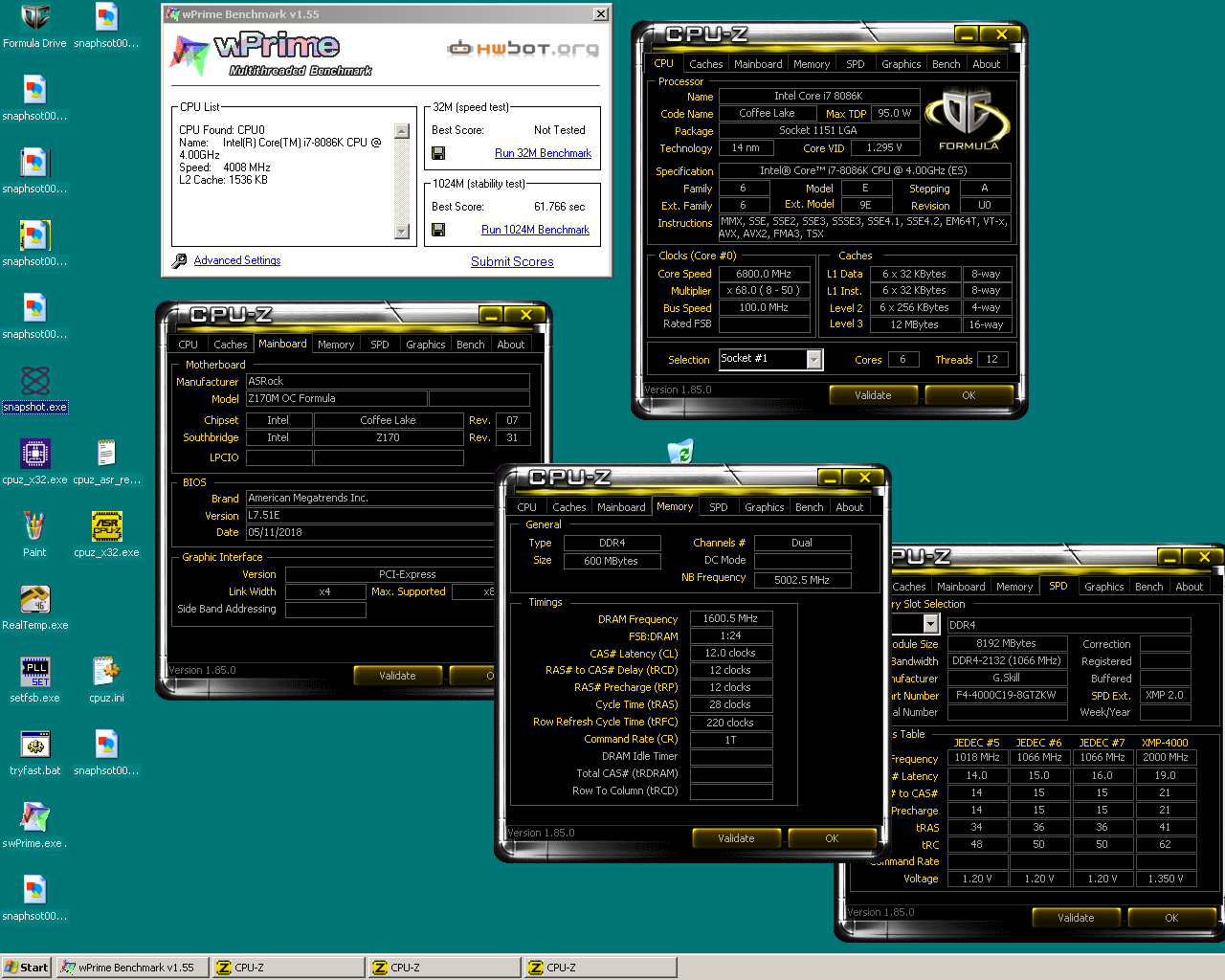Click the Z170M OC Formula model field

tap(336, 398)
